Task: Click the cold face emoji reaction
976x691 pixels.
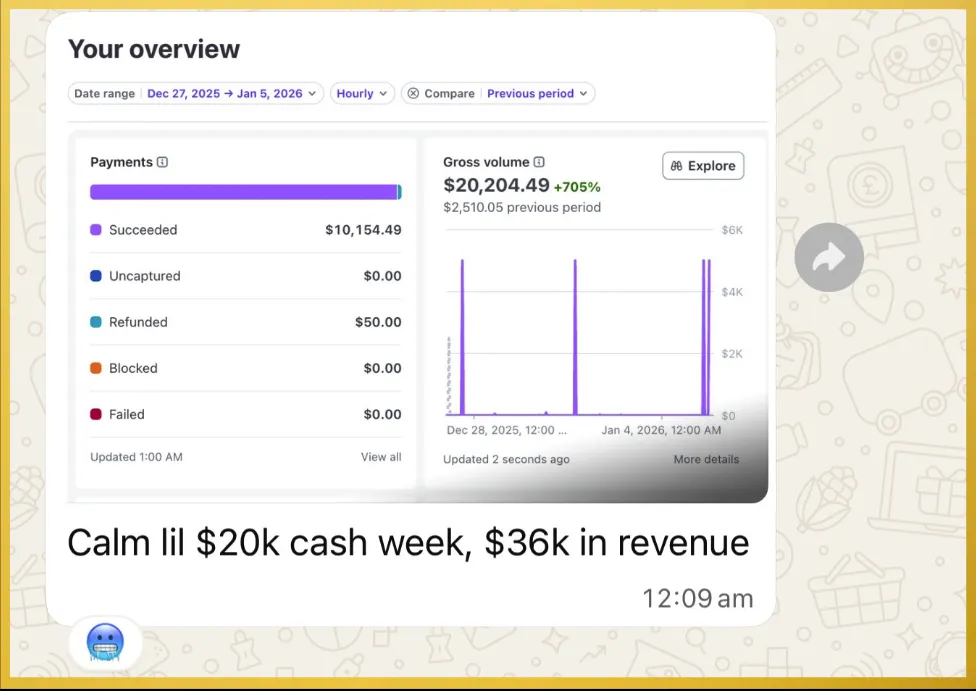Action: pyautogui.click(x=105, y=642)
